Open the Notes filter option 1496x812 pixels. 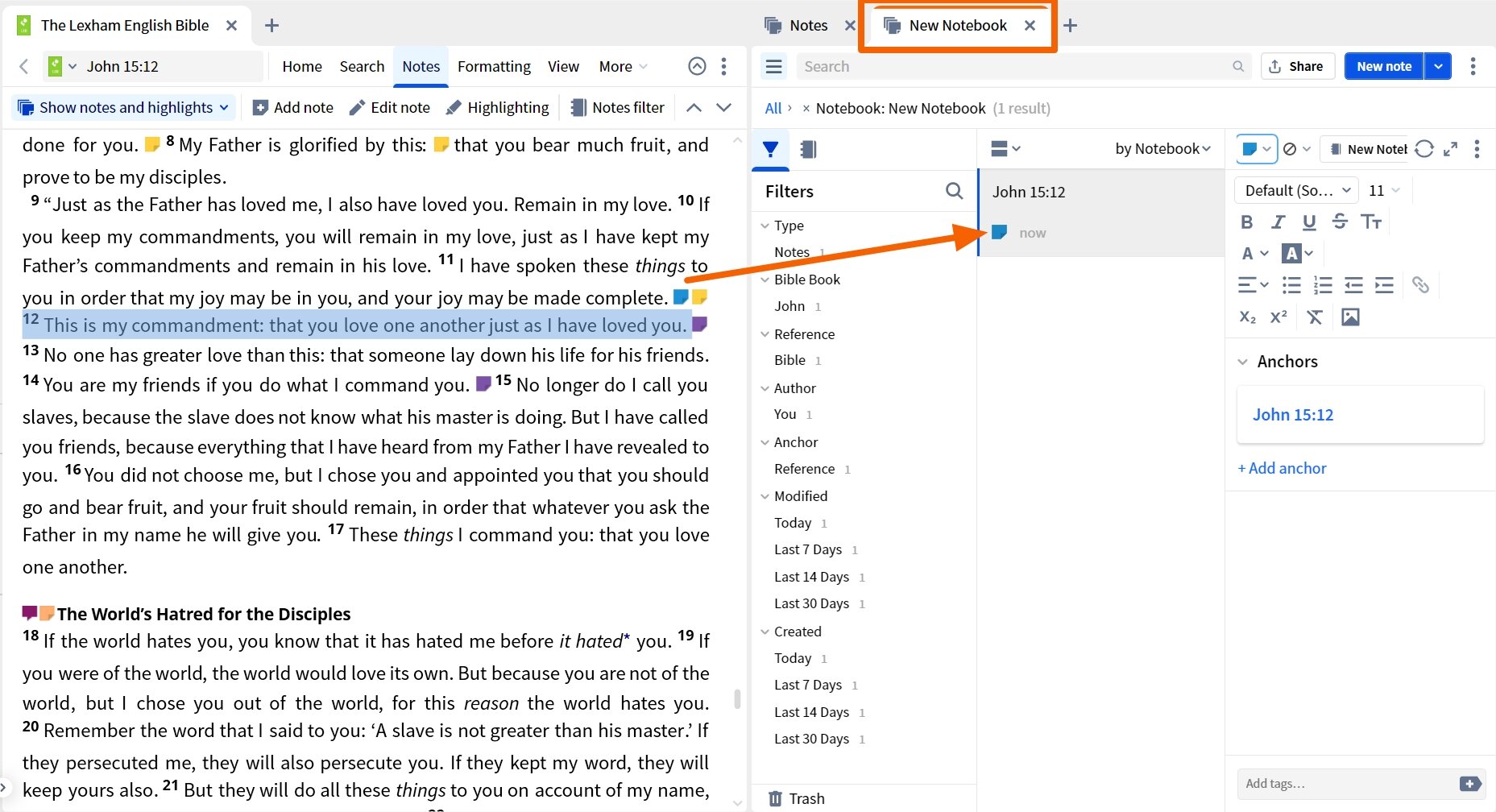tap(617, 107)
